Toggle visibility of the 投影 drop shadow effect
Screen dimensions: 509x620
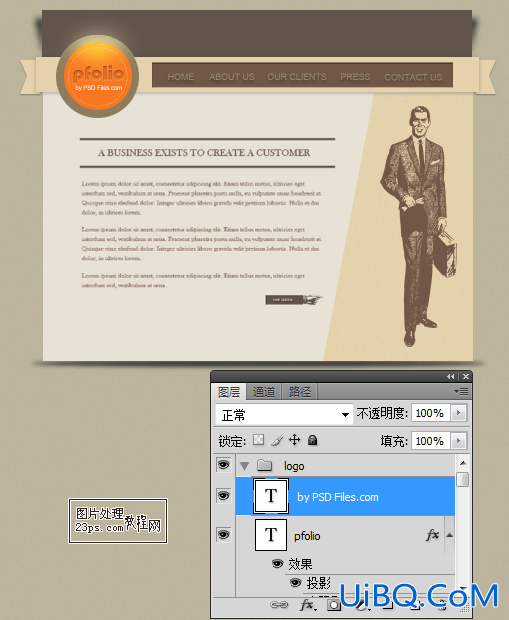click(x=295, y=582)
